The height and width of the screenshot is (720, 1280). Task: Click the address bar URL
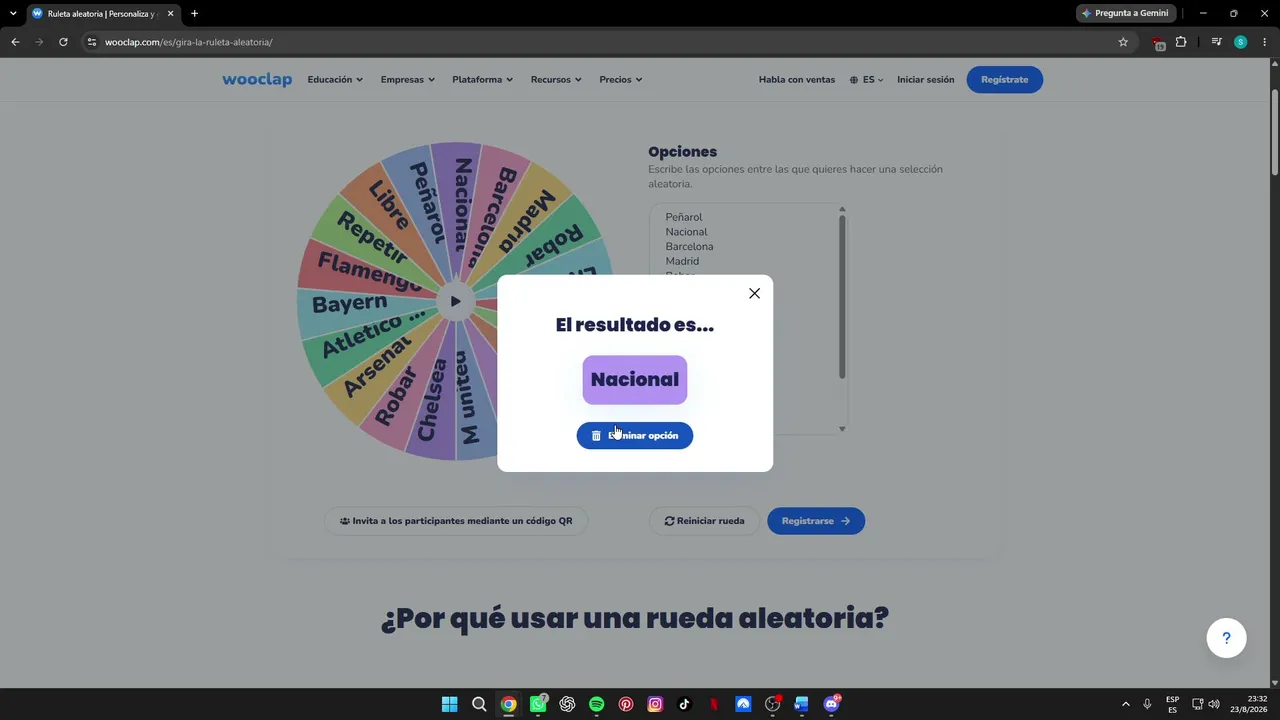189,42
